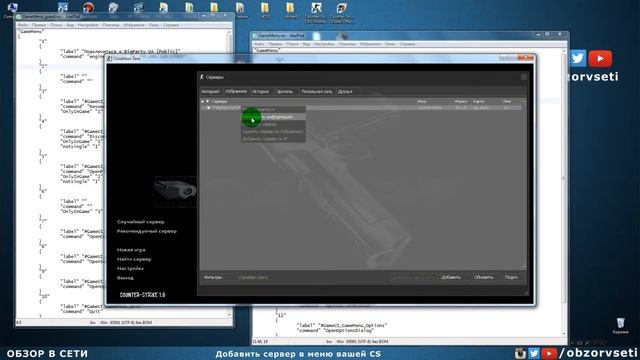Switch to the Зритель tab
This screenshot has width=640, height=360.
tap(284, 92)
